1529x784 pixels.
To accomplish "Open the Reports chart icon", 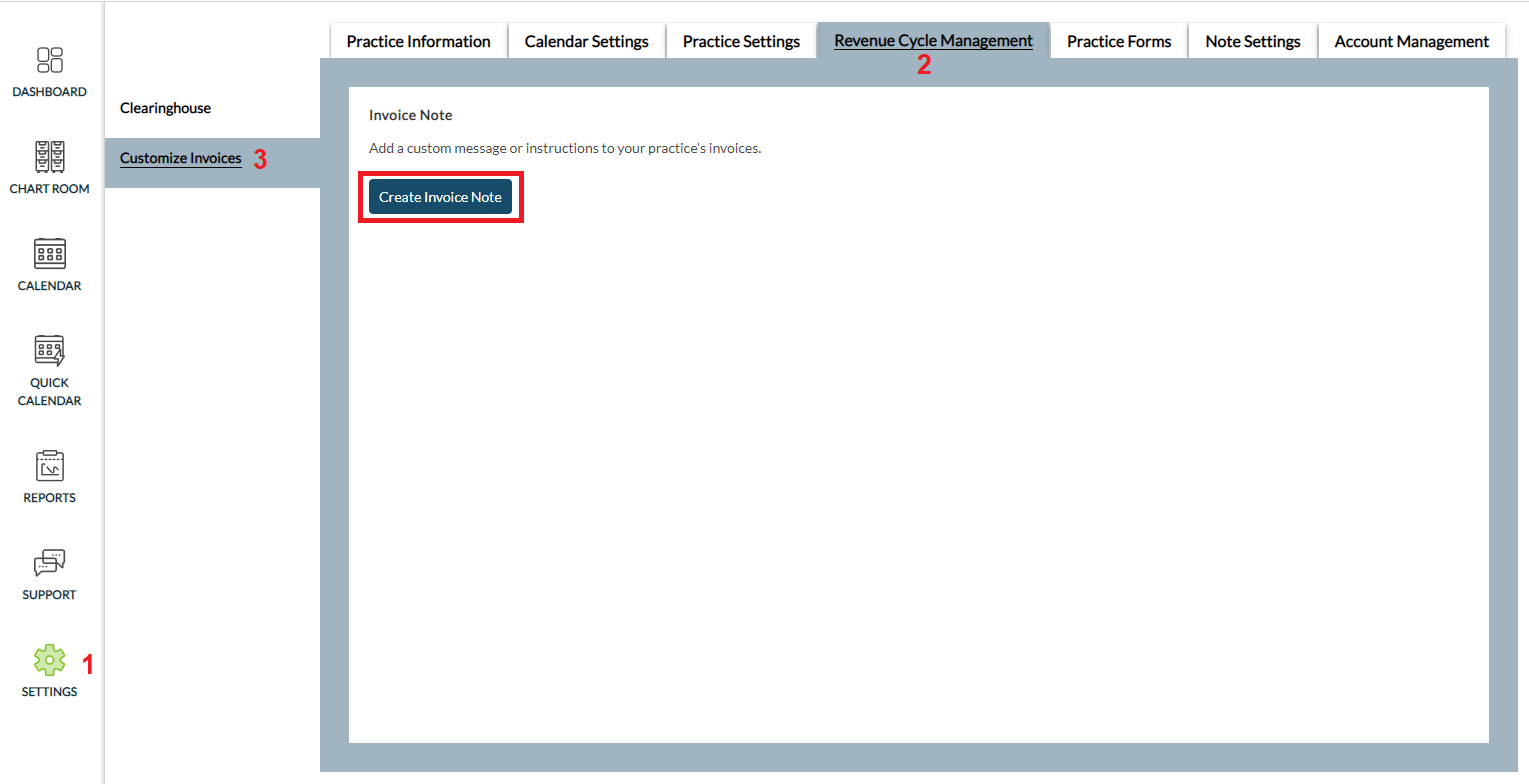I will pos(49,465).
